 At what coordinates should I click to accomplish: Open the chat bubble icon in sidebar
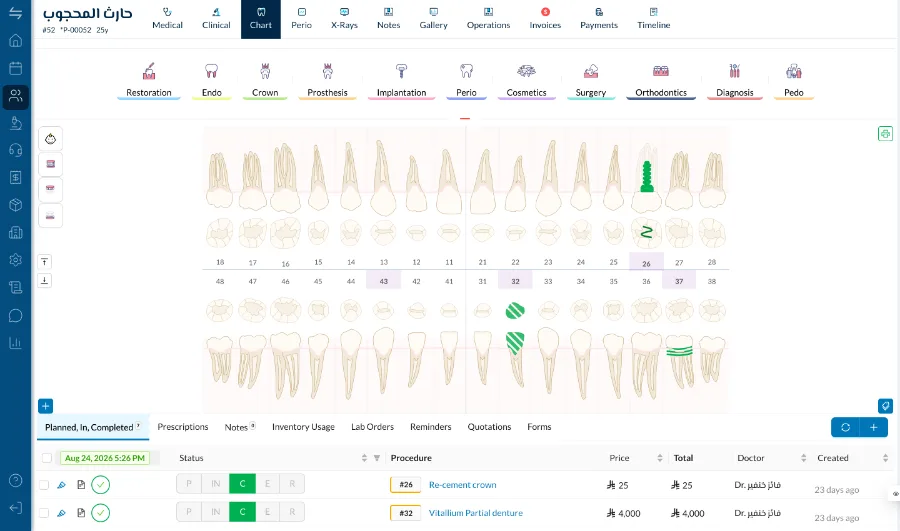pyautogui.click(x=15, y=316)
